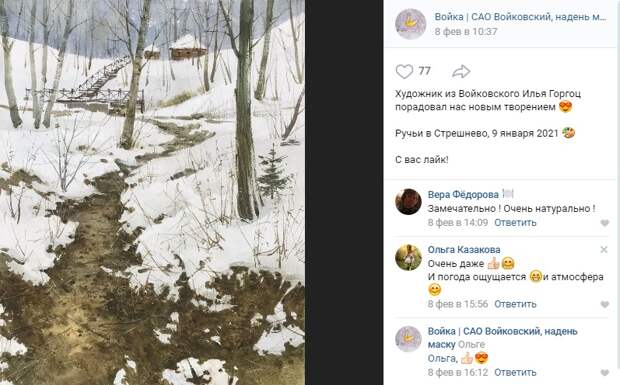Open Вера Фёдорова's profile avatar

(x=408, y=202)
